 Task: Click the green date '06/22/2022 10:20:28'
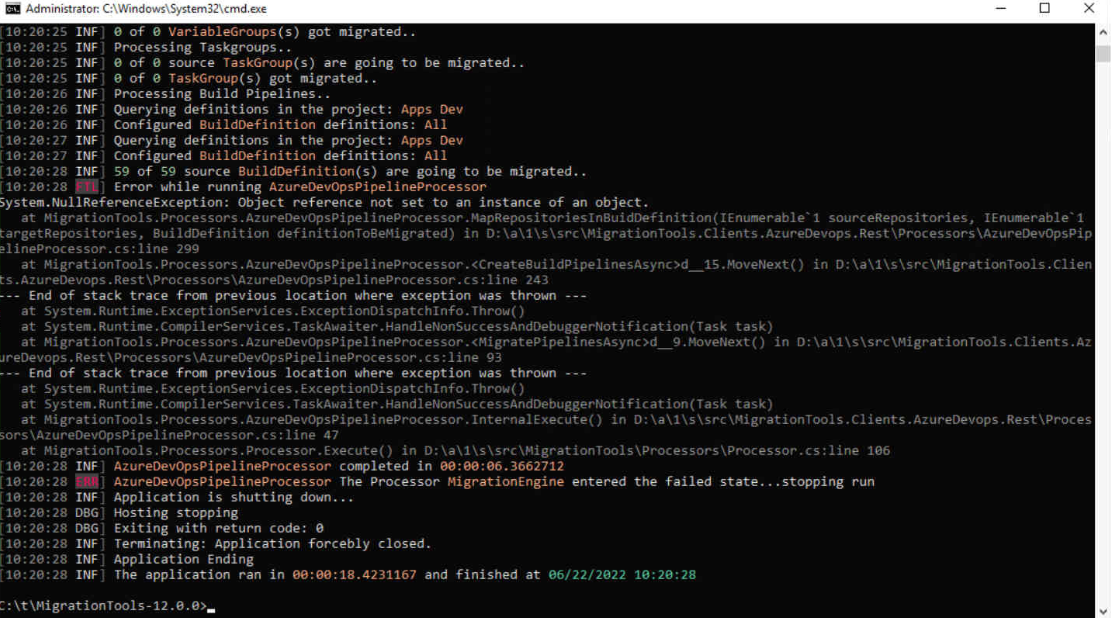622,575
